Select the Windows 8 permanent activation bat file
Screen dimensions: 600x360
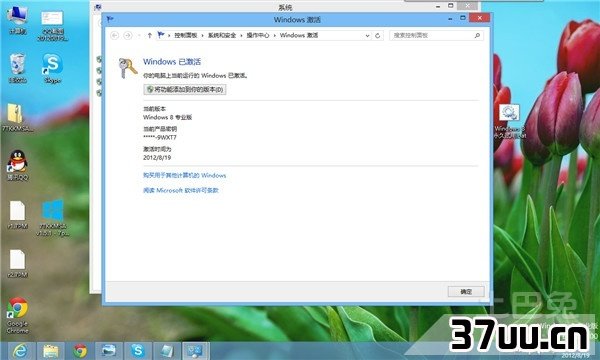click(509, 121)
